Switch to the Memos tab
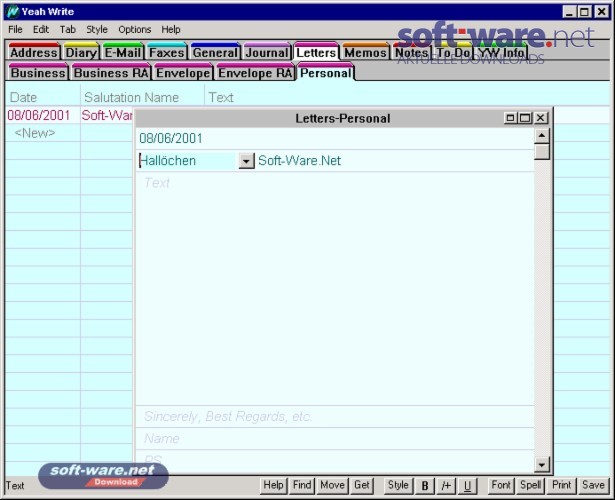The width and height of the screenshot is (615, 500). [366, 52]
